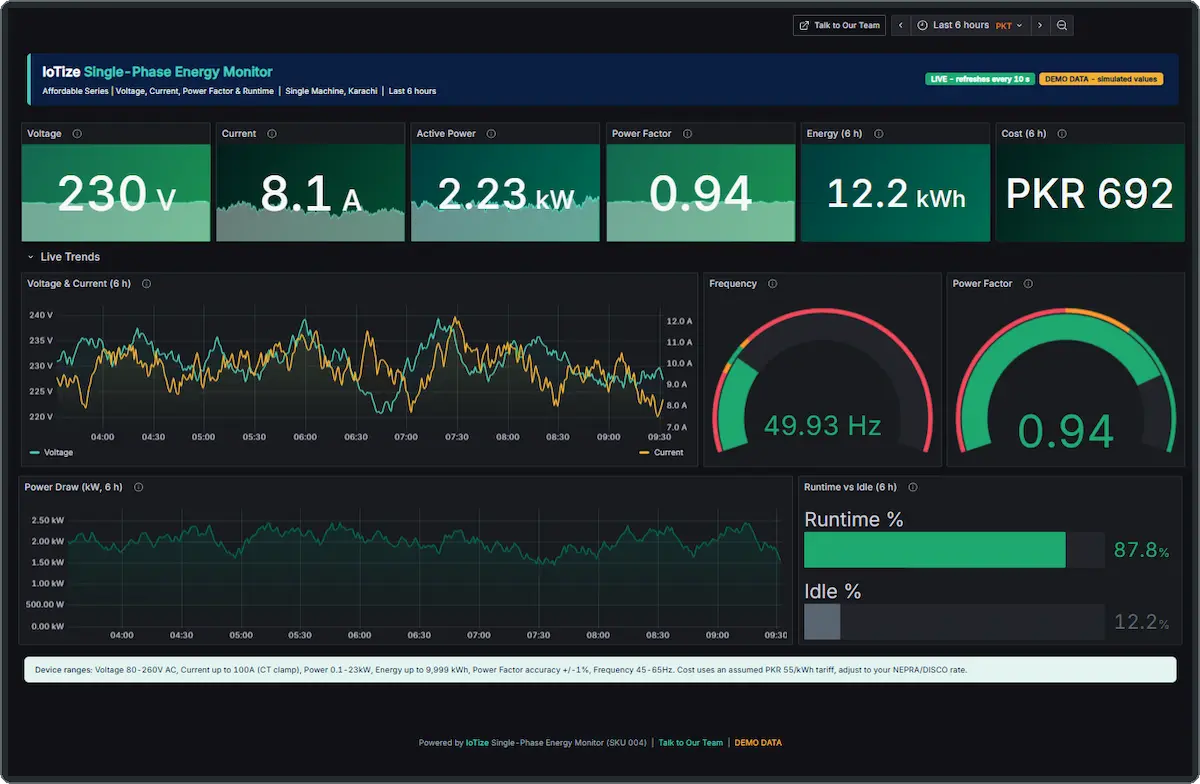The image size is (1200, 784).
Task: Click the Current panel info icon
Action: click(x=272, y=134)
